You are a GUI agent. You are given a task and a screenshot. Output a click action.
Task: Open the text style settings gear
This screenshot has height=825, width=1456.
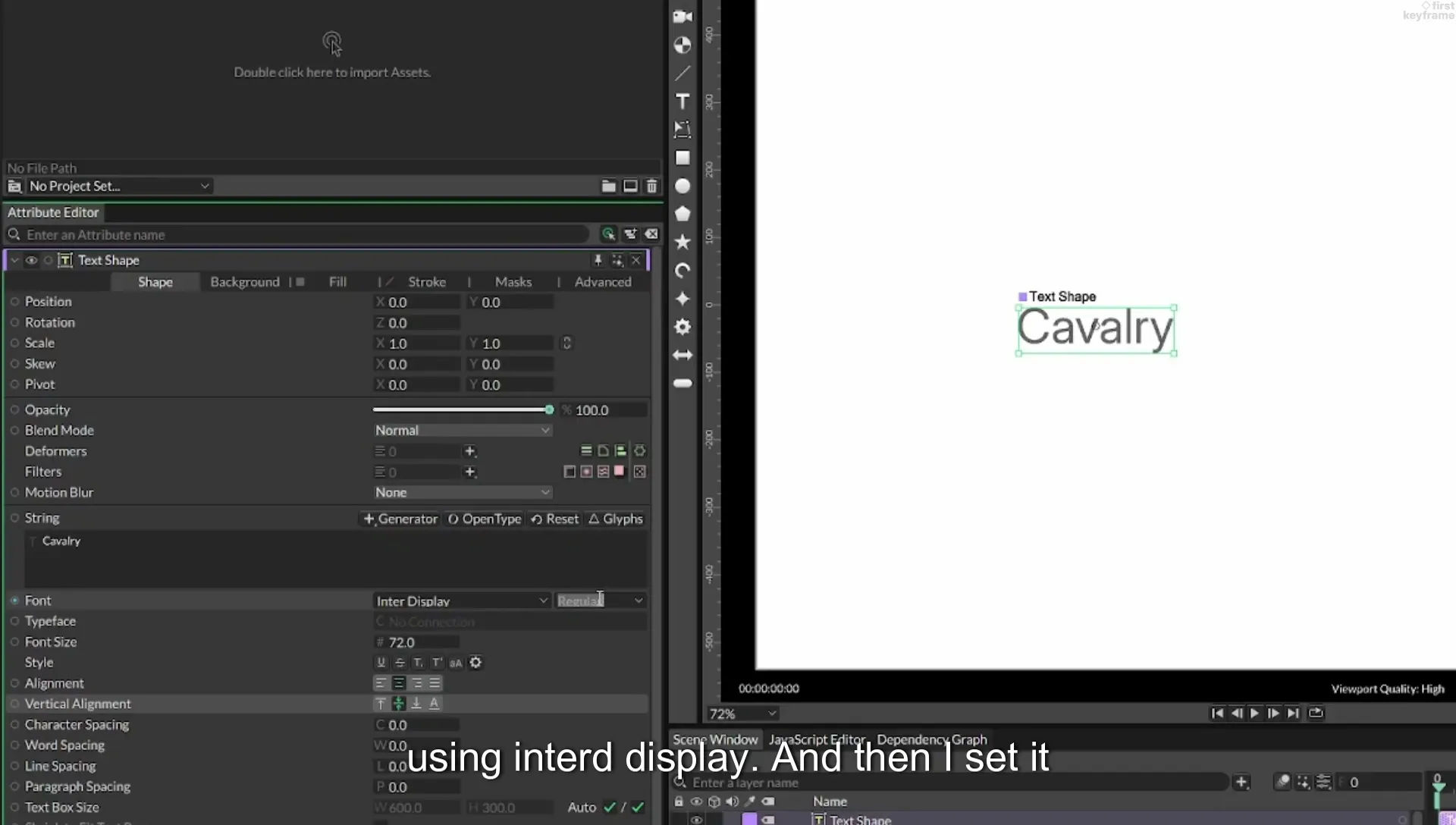pos(475,663)
